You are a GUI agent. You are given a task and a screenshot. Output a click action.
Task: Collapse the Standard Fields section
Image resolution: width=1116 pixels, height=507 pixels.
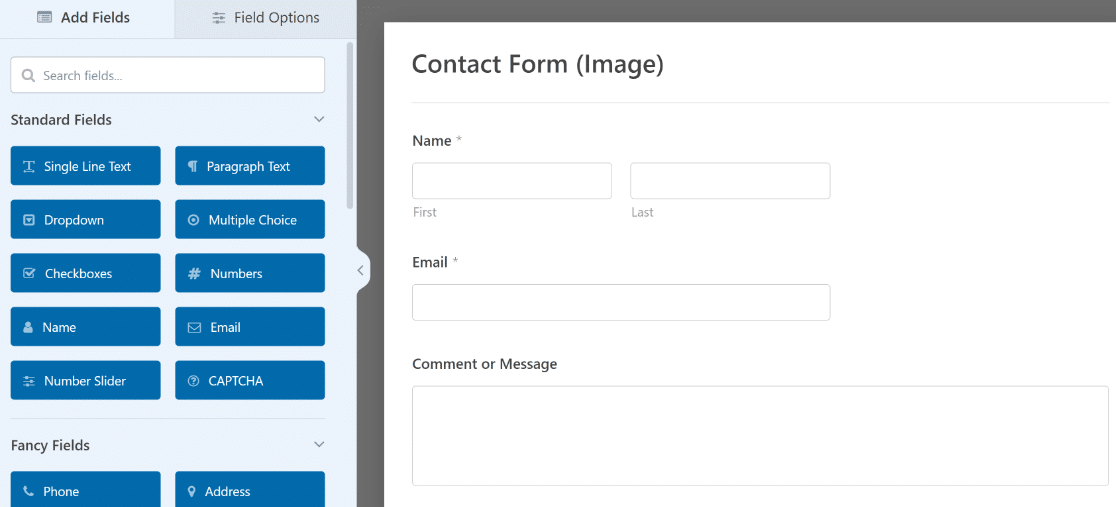(x=319, y=120)
